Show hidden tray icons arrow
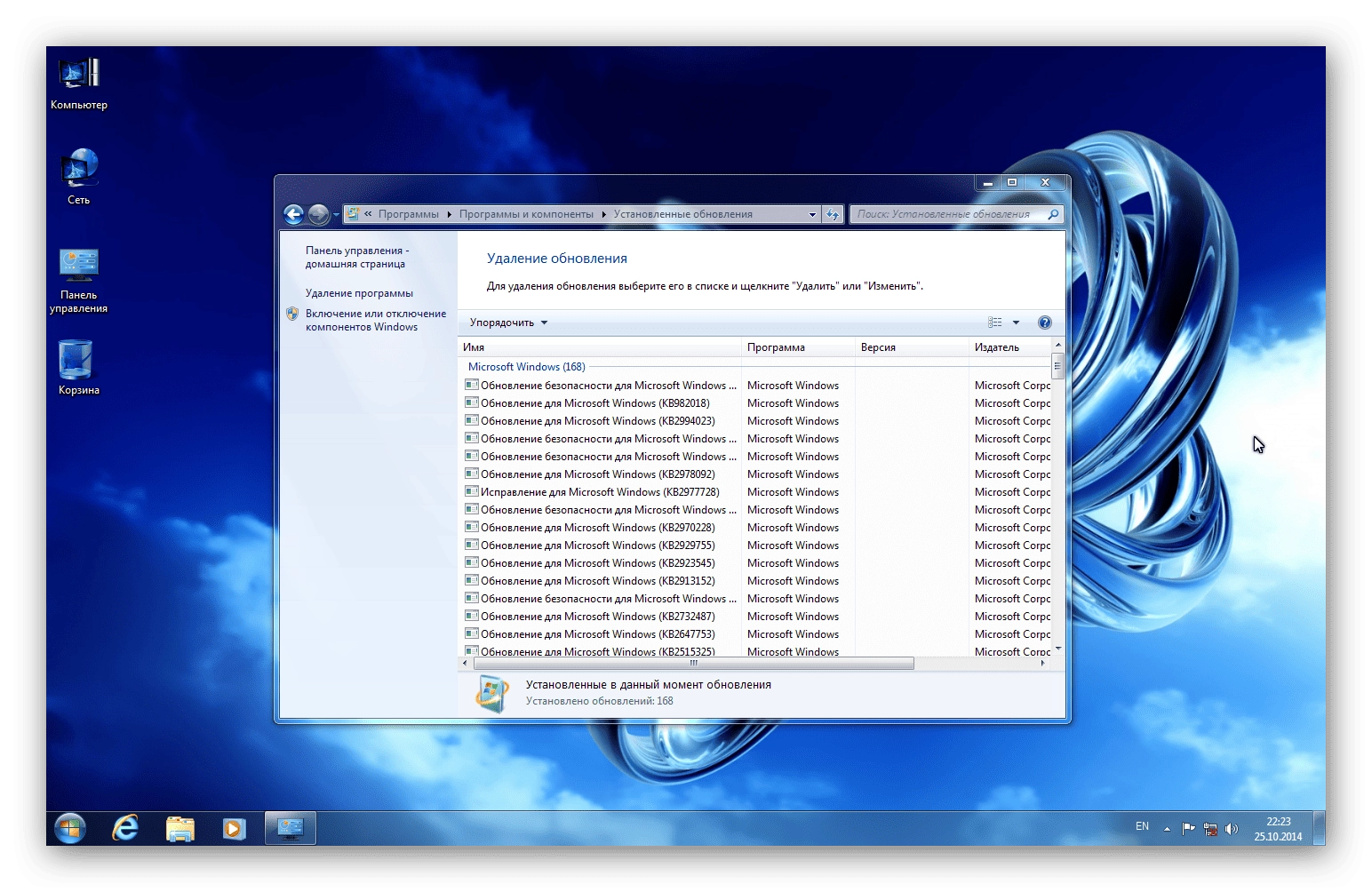Image resolution: width=1372 pixels, height=892 pixels. pyautogui.click(x=1168, y=829)
